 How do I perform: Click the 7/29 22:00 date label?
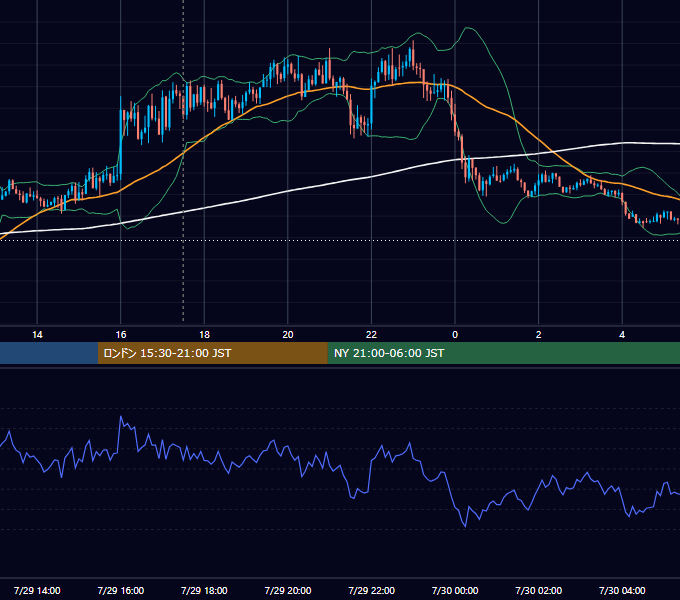tap(372, 590)
